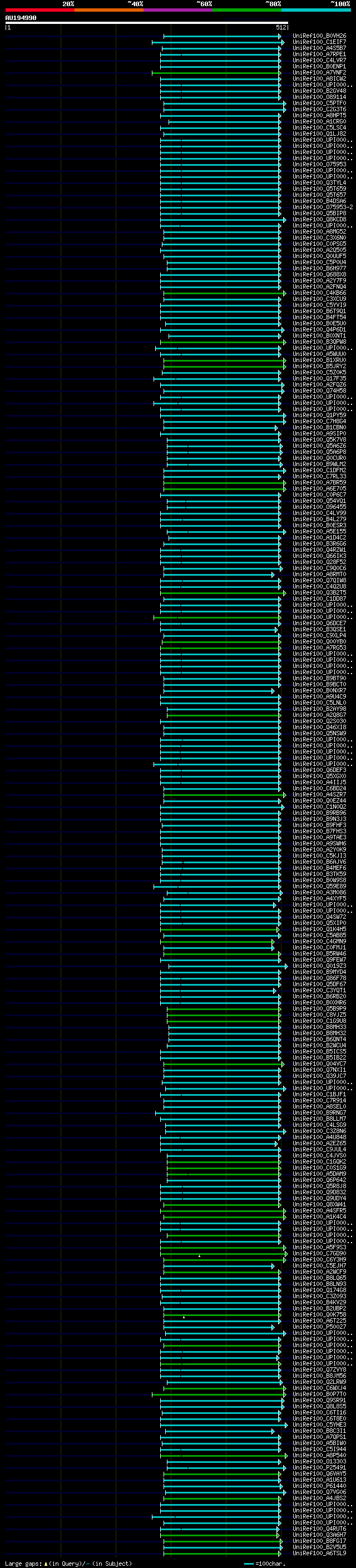Click the cyan ~100% identity legend segment
Image resolution: width=356 pixels, height=1568 pixels.
pyautogui.click(x=317, y=10)
